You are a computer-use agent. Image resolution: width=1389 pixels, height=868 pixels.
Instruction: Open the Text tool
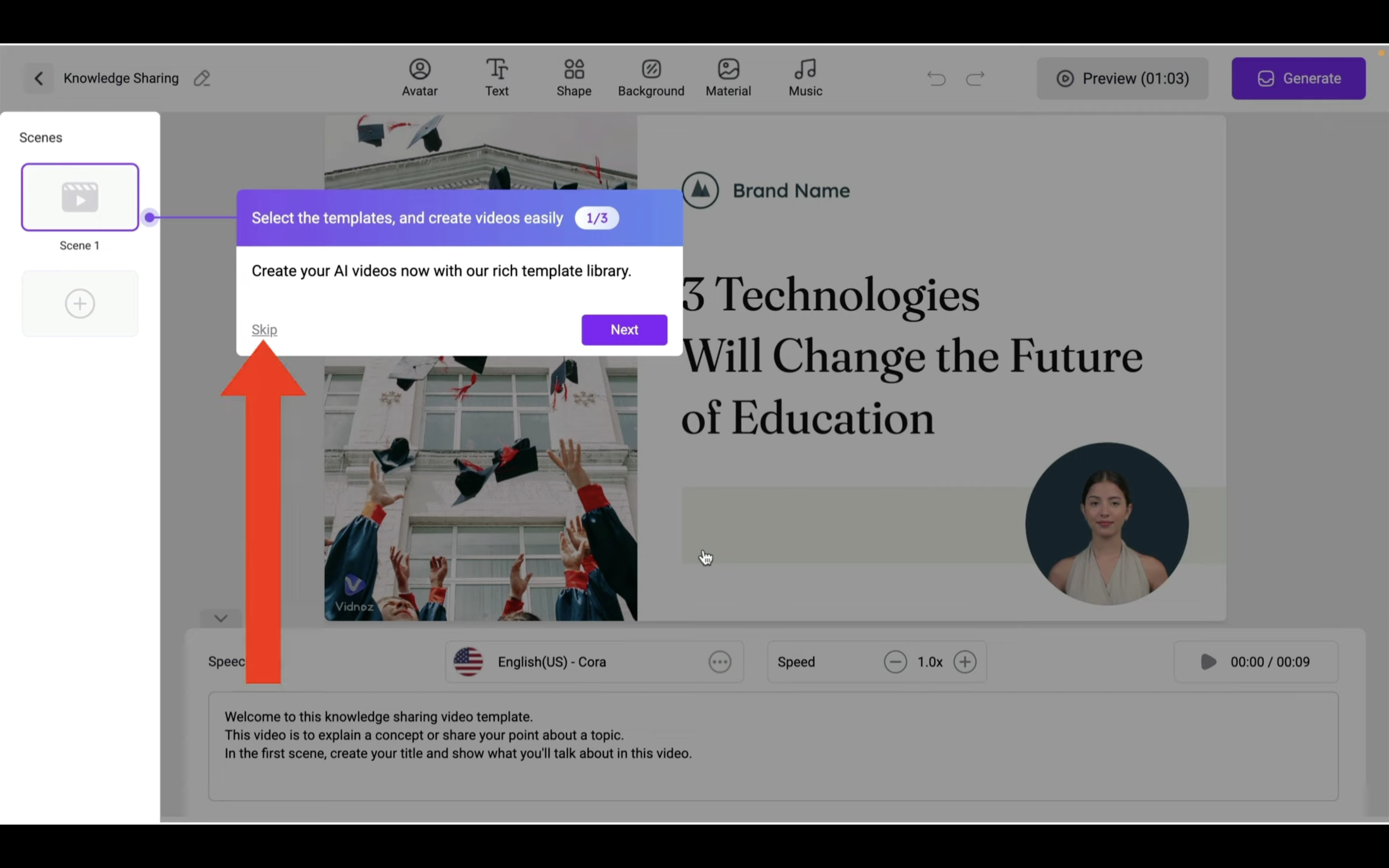[496, 78]
